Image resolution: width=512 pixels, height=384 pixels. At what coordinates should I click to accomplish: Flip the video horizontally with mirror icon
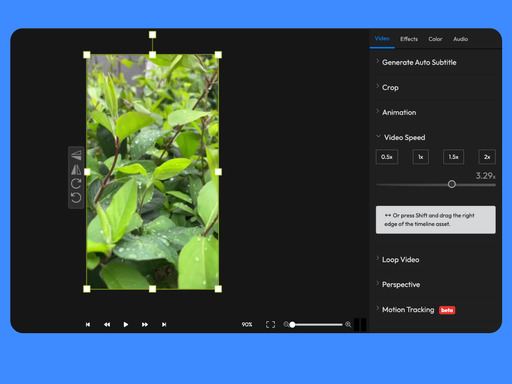tap(76, 170)
